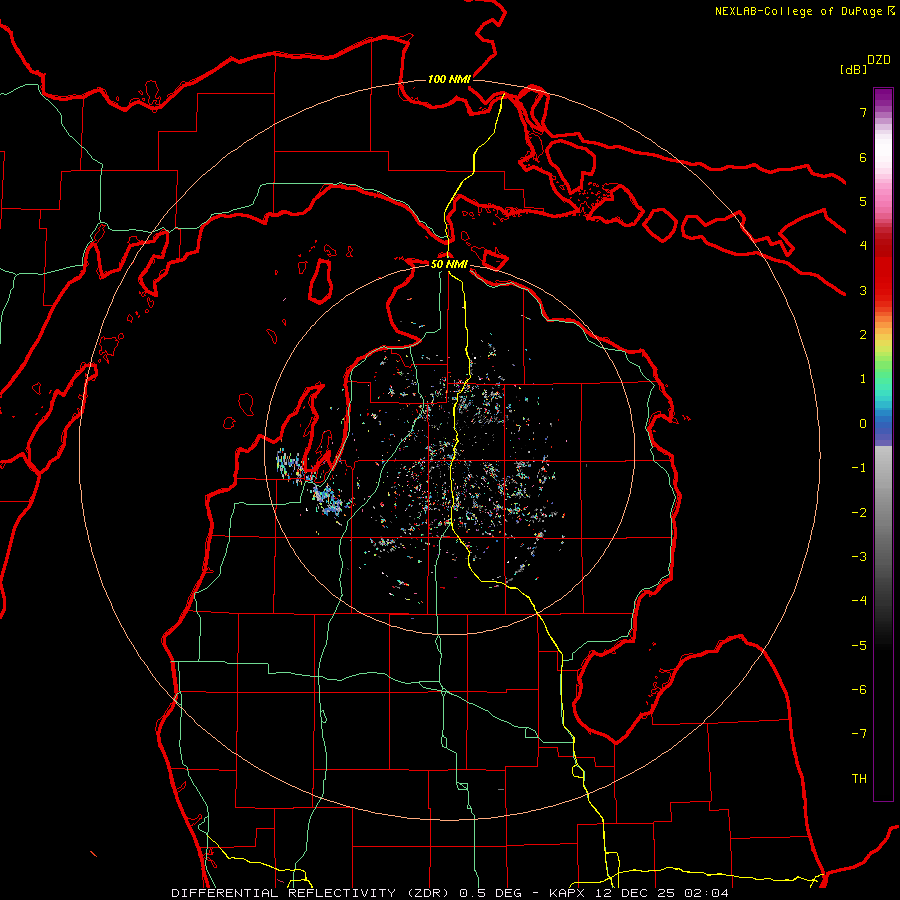Screen dimensions: 900x900
Task: Click the 2 value on color scale
Action: tap(863, 335)
